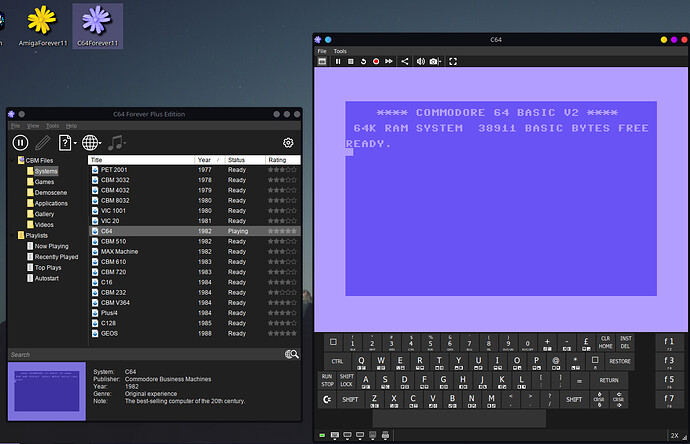Click the Search input field
Viewport: 690px width, 444px height.
point(145,355)
